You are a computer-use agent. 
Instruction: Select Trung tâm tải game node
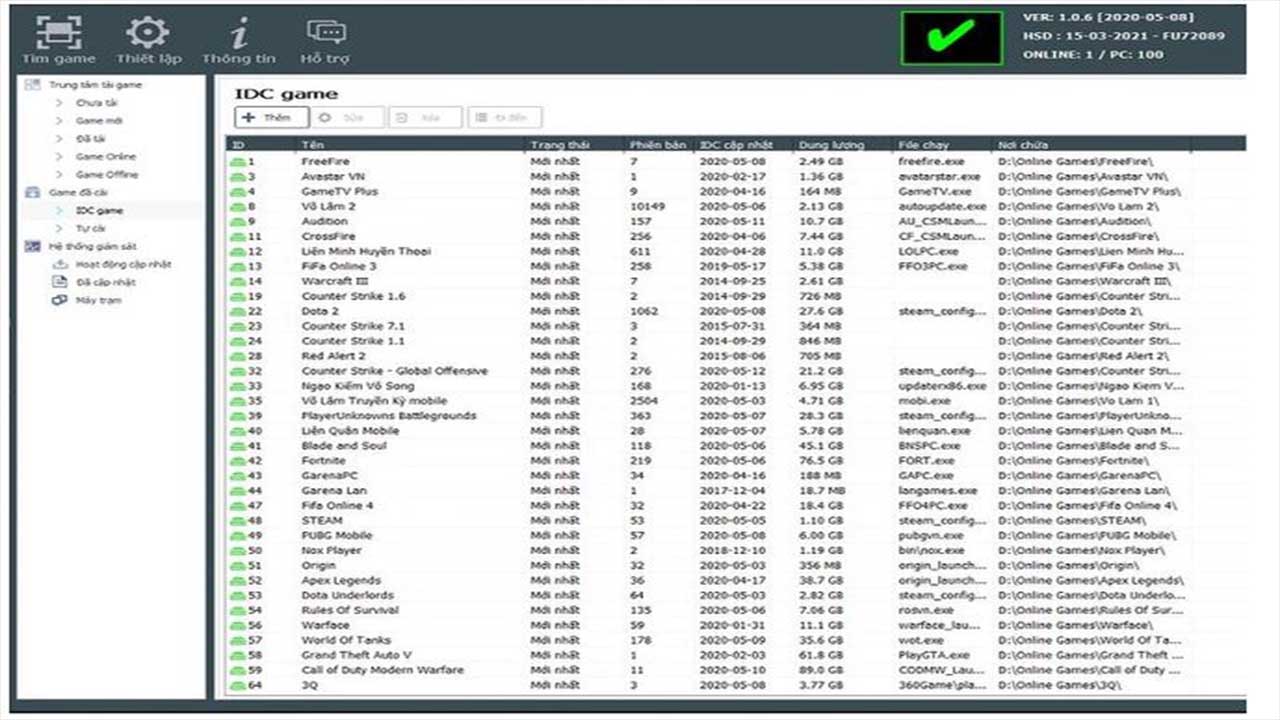point(95,85)
